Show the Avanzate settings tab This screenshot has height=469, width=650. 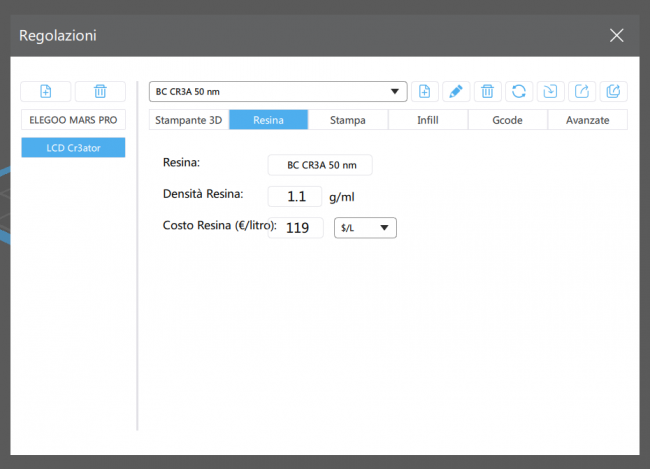(x=587, y=120)
